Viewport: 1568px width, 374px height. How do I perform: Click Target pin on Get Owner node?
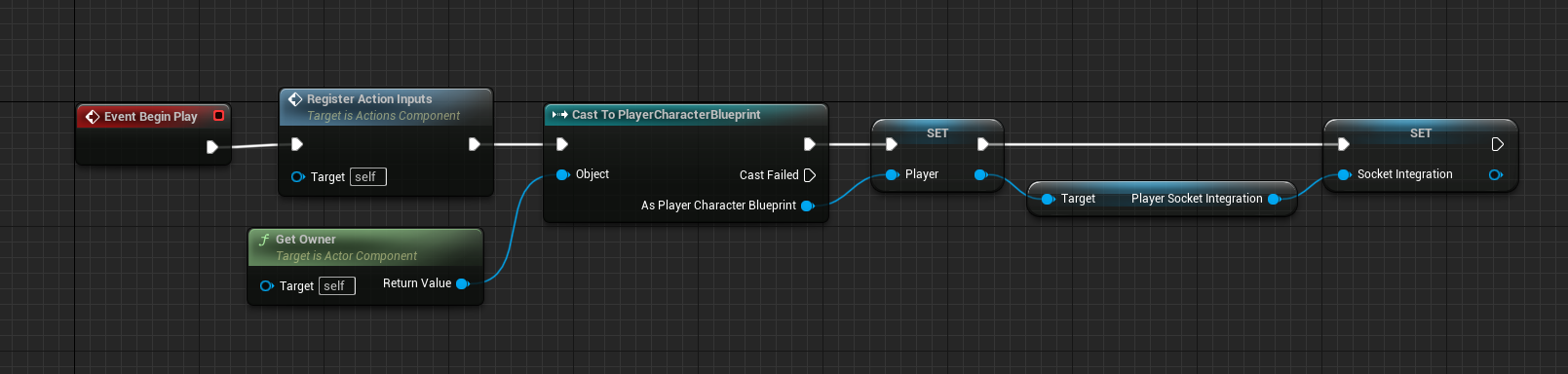(267, 285)
